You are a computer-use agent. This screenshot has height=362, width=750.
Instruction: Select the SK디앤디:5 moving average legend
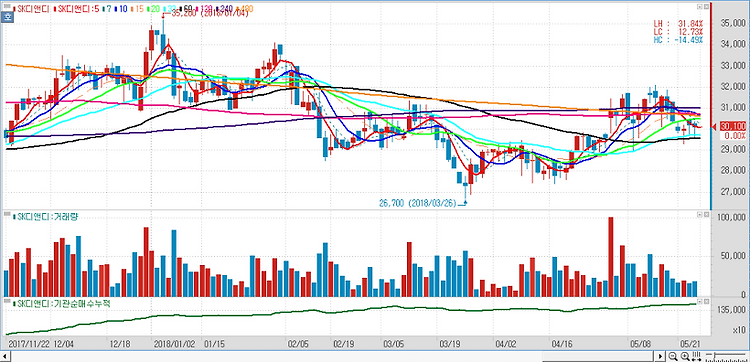(78, 9)
